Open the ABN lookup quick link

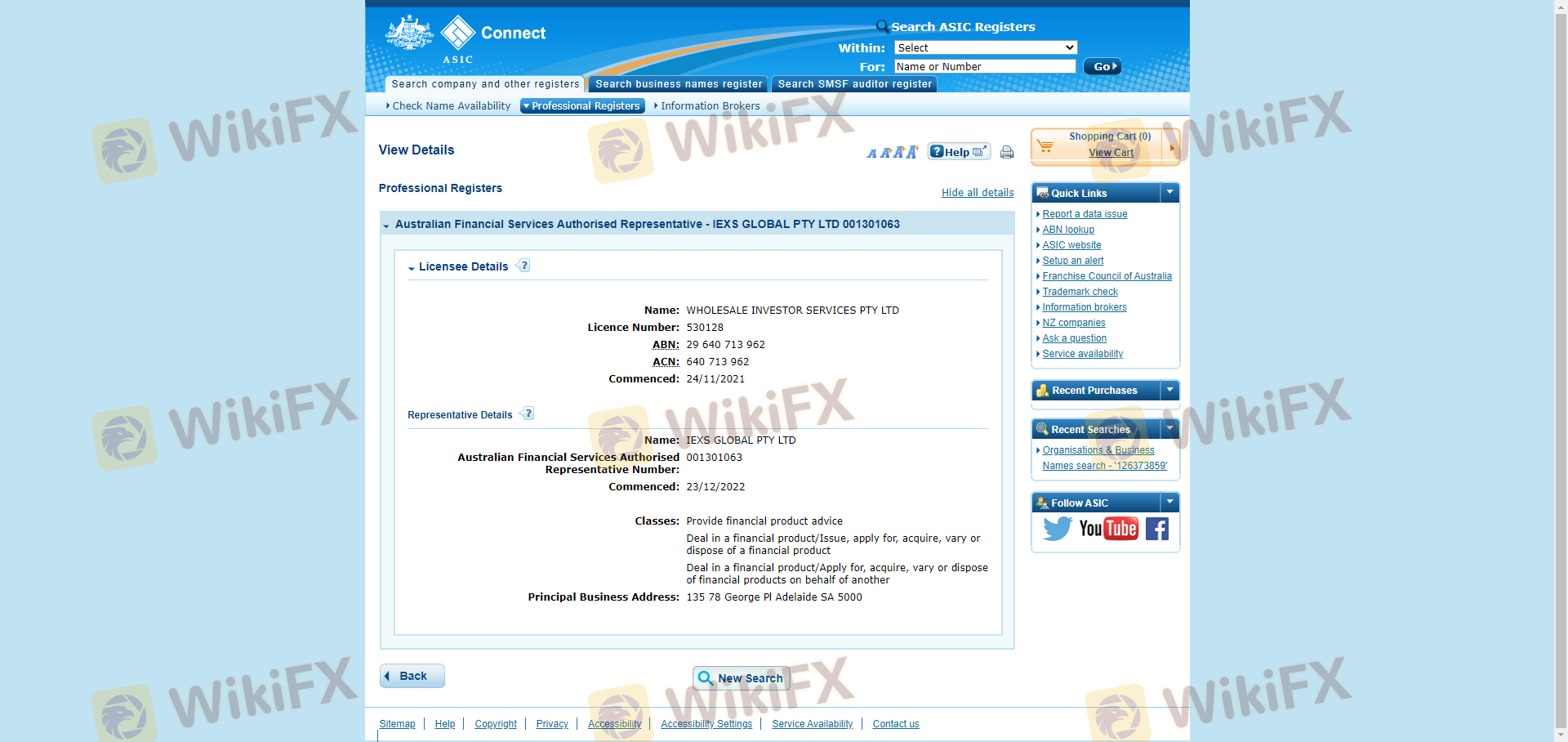pos(1067,230)
